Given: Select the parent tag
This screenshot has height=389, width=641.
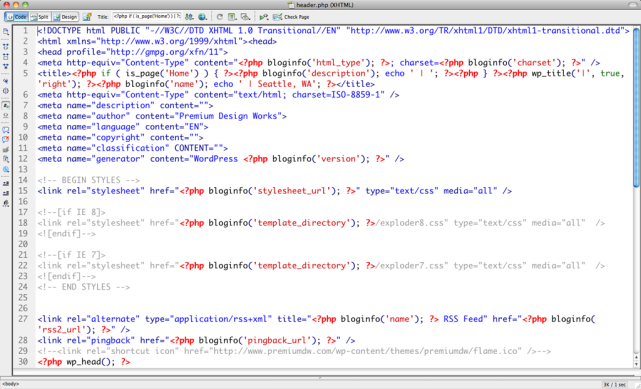Looking at the screenshot, I should pyautogui.click(x=6, y=81).
